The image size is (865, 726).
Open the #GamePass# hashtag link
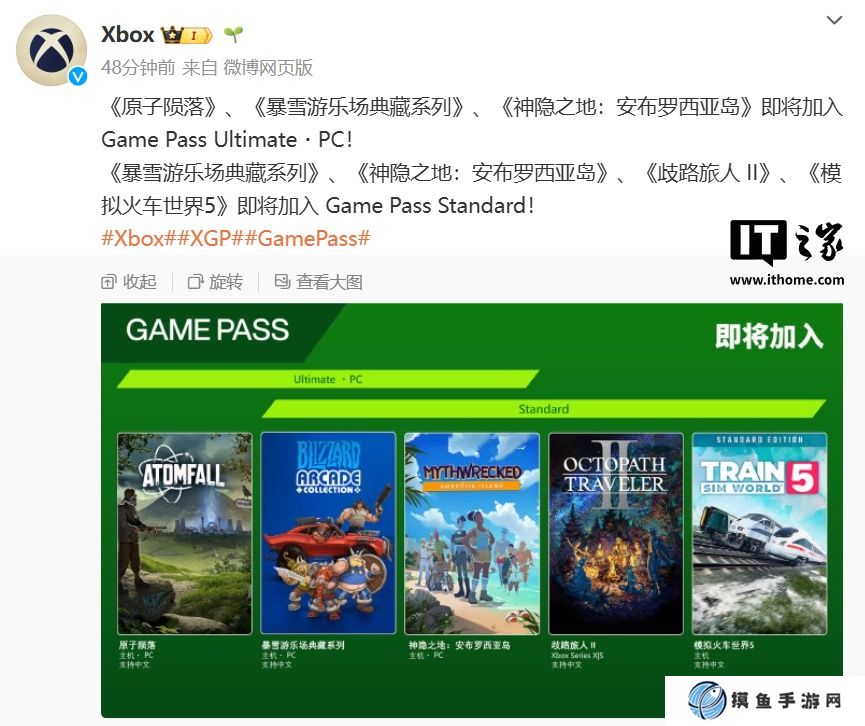point(307,238)
